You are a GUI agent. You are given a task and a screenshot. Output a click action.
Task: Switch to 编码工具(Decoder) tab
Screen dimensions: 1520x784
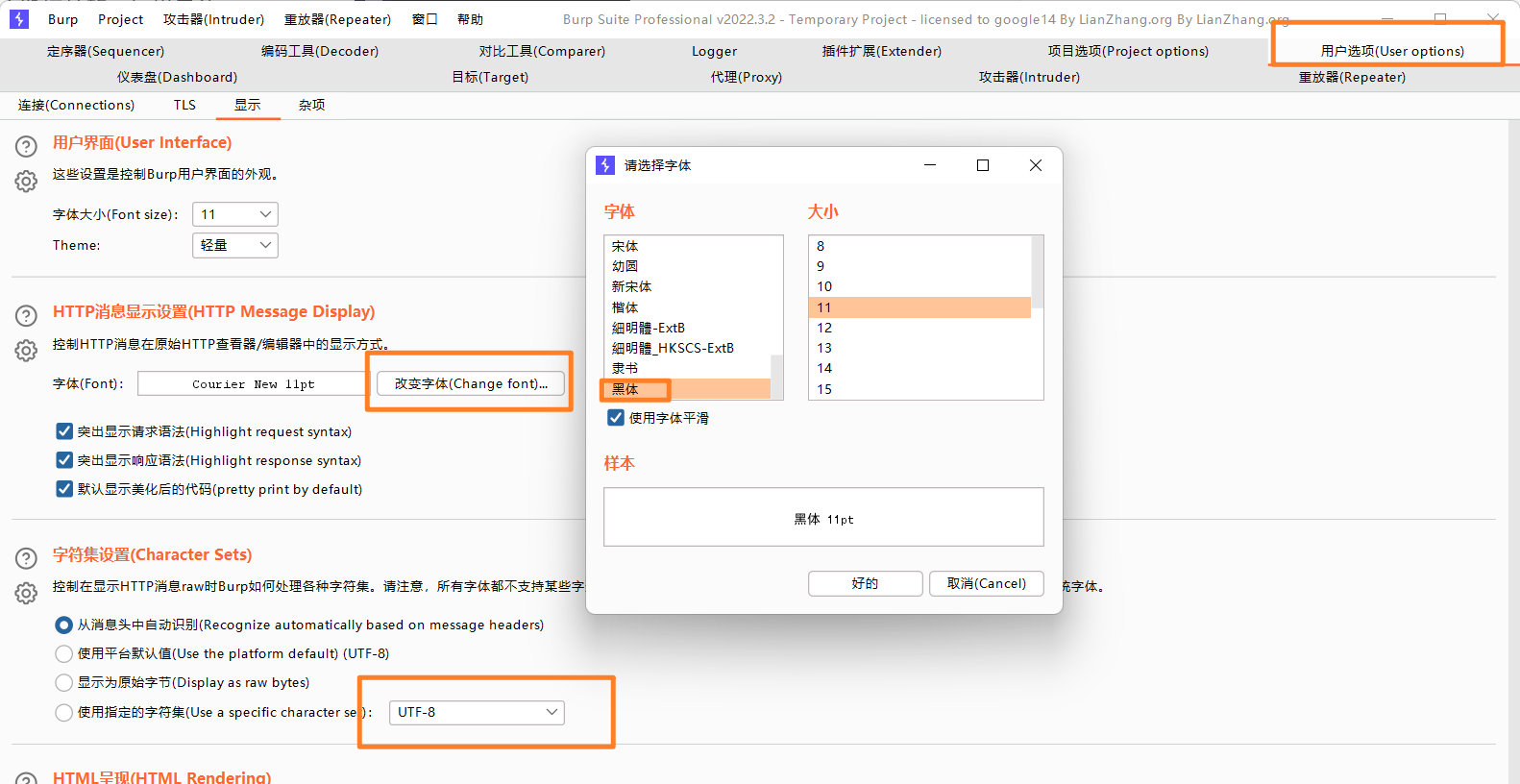coord(320,51)
